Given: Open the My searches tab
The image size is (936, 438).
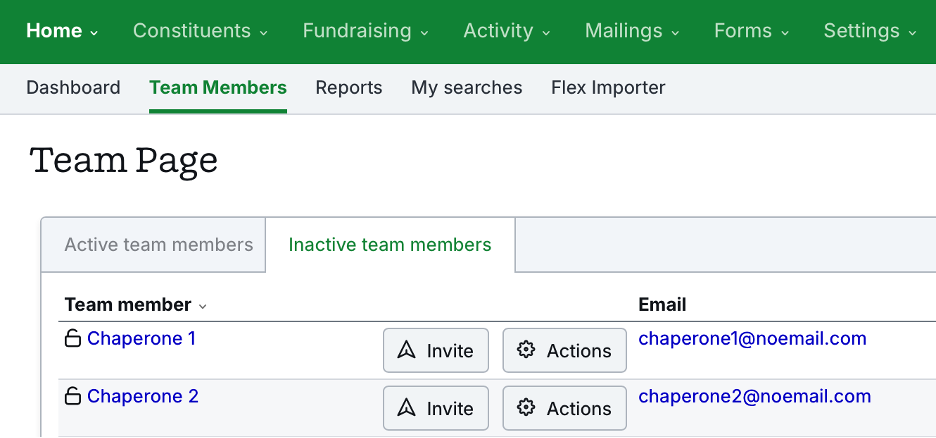Looking at the screenshot, I should click(466, 88).
